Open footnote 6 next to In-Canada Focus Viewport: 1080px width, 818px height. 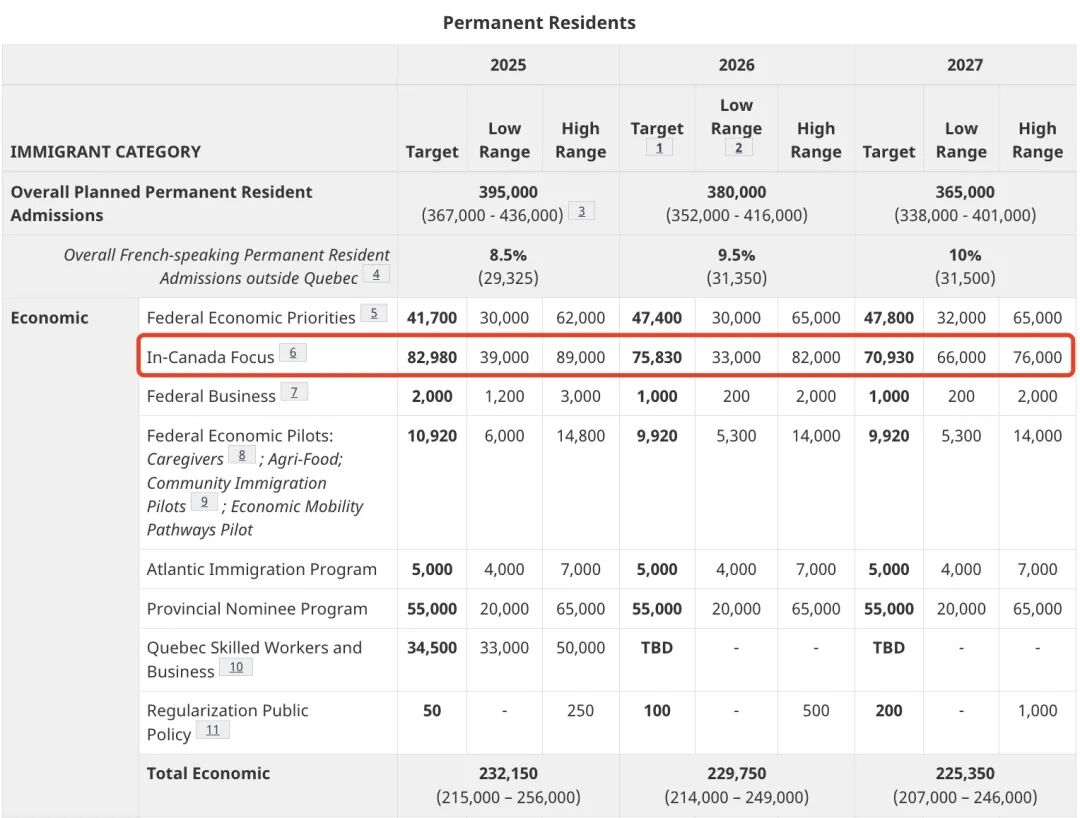pyautogui.click(x=293, y=353)
